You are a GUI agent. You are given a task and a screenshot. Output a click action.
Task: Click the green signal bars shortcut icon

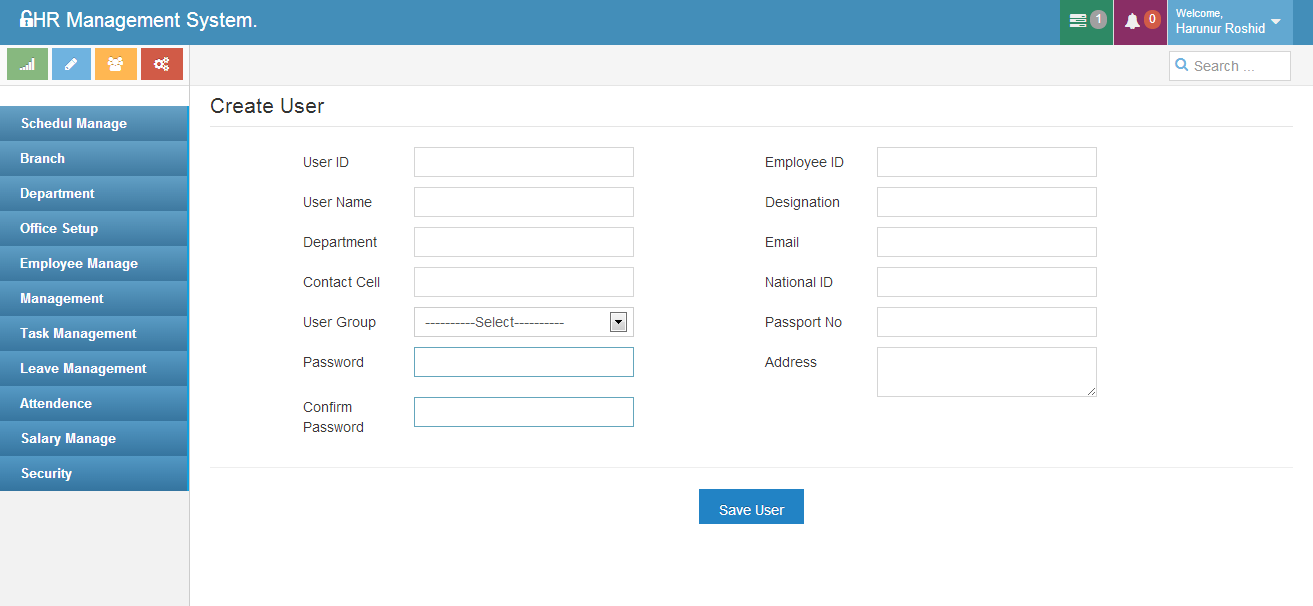(27, 64)
